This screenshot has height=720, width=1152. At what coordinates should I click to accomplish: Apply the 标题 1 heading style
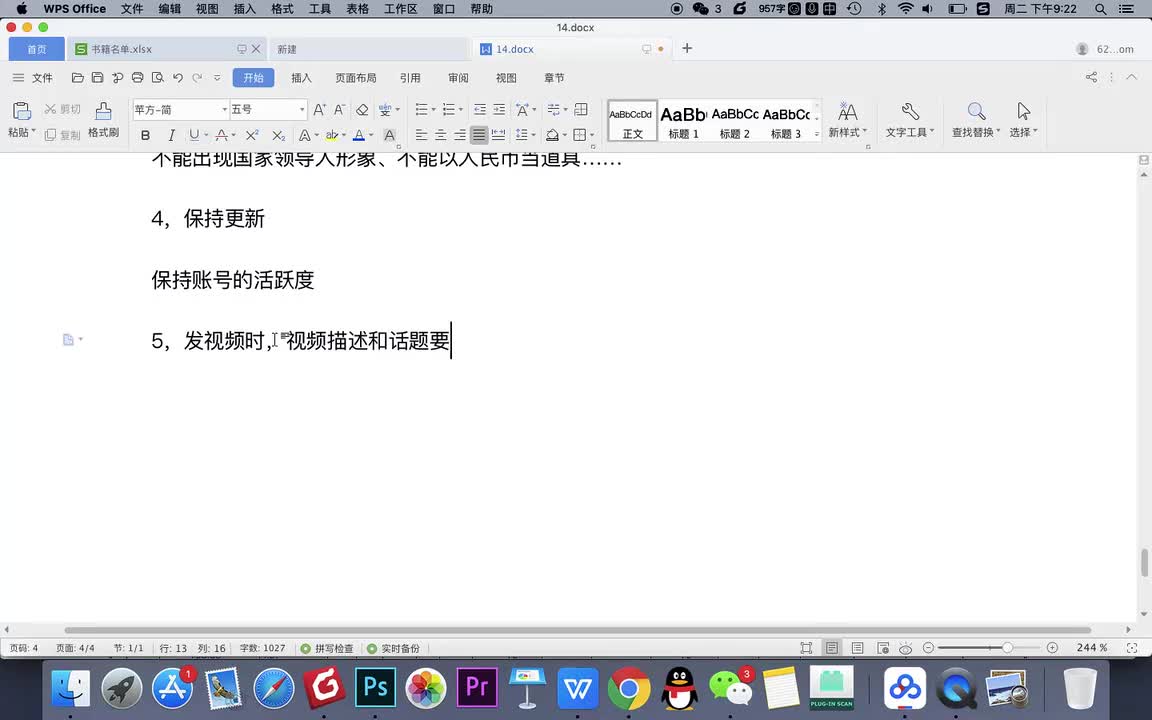683,121
